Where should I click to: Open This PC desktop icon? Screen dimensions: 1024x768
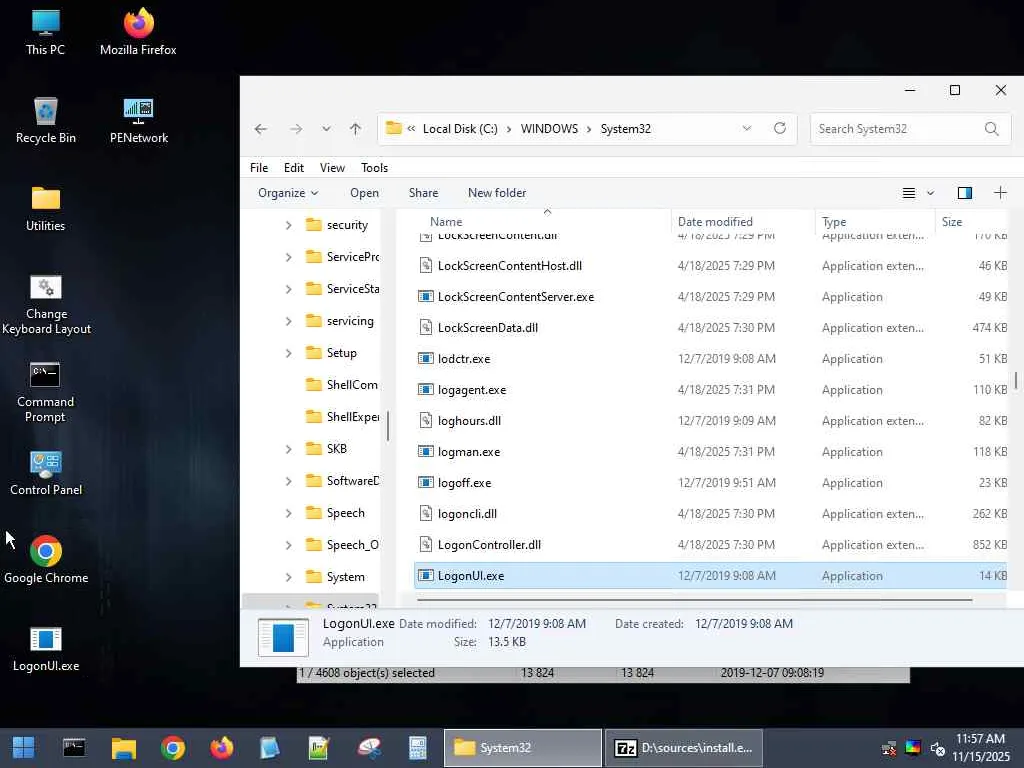[45, 31]
